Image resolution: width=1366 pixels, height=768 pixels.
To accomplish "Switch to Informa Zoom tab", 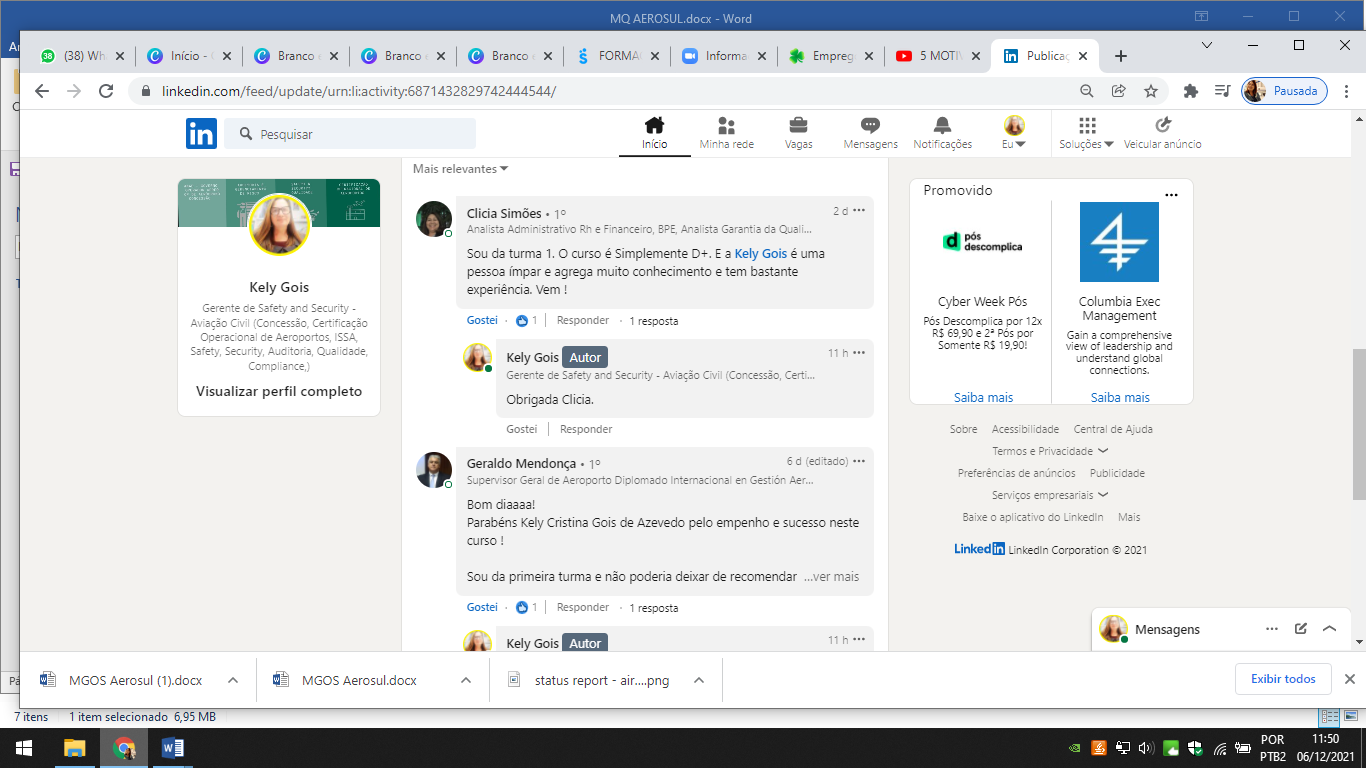I will [724, 56].
